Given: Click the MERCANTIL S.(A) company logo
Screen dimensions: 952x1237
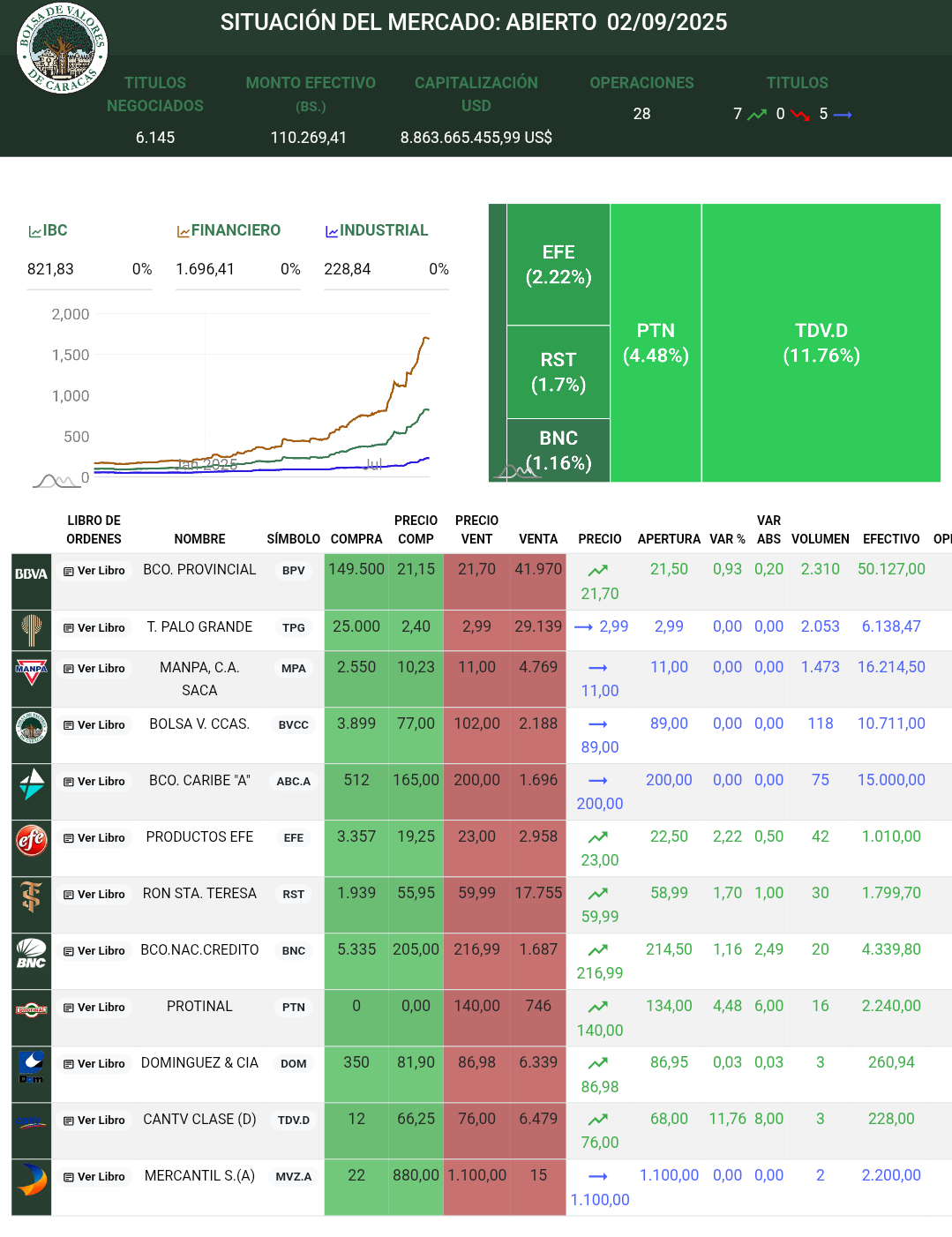Looking at the screenshot, I should tap(31, 1180).
